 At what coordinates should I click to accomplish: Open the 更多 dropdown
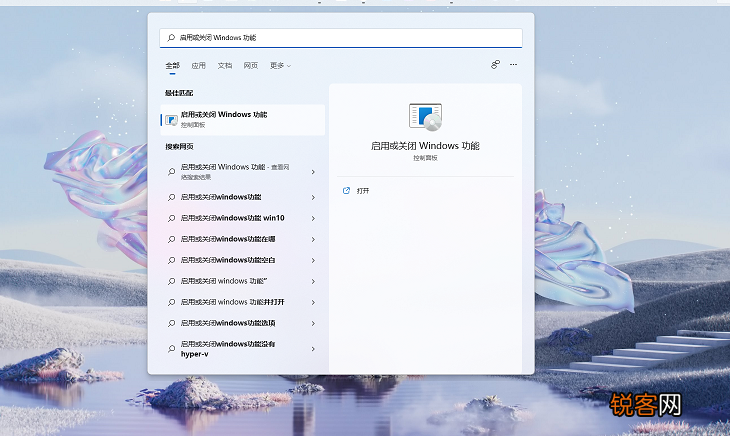[x=280, y=66]
